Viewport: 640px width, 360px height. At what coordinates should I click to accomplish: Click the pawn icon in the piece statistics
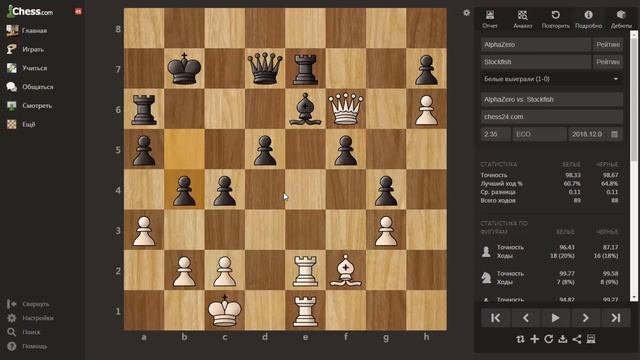coord(486,252)
